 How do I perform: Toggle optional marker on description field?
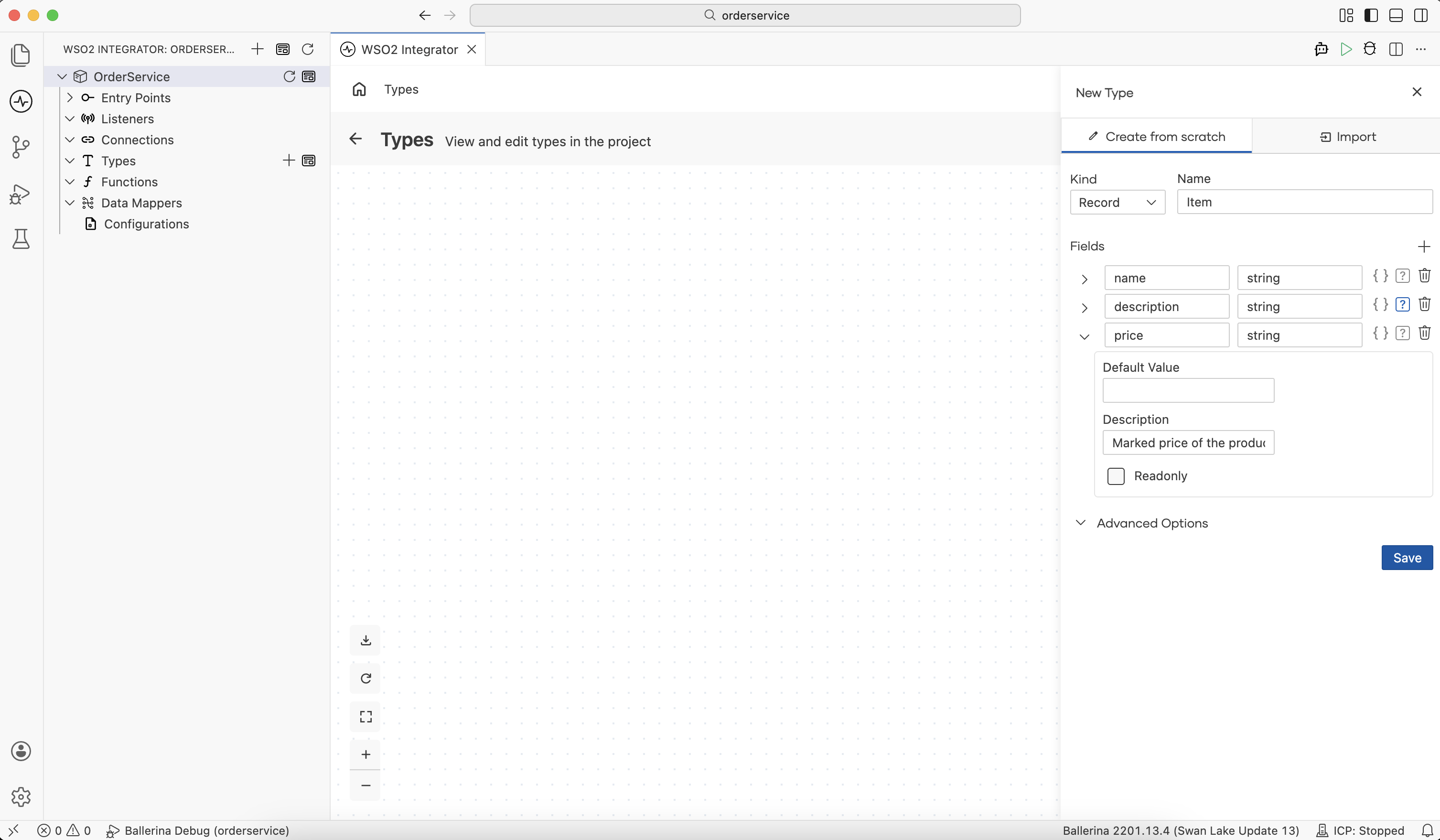coord(1402,304)
